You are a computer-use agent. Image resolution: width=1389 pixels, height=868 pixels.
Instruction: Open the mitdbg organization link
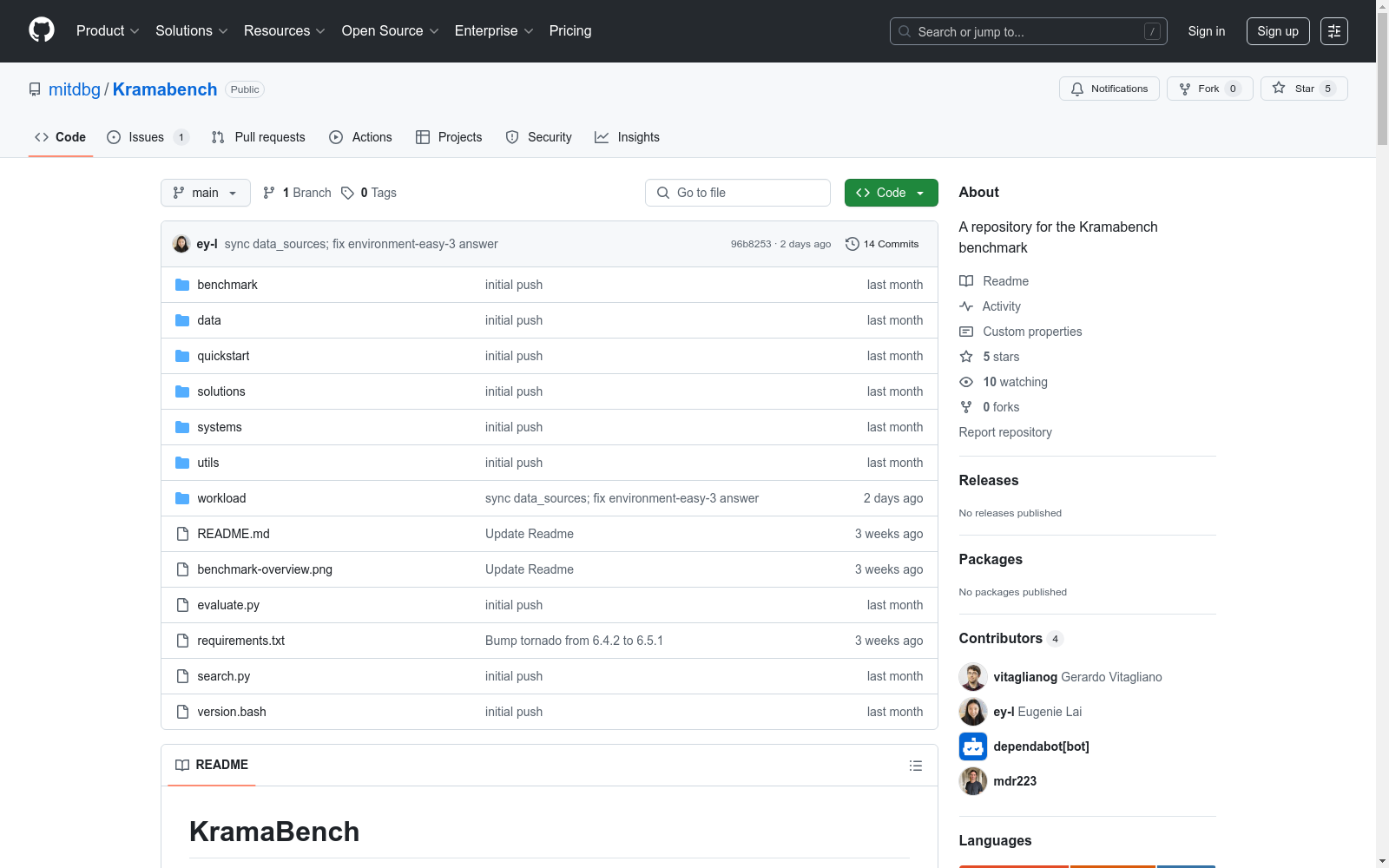tap(75, 89)
